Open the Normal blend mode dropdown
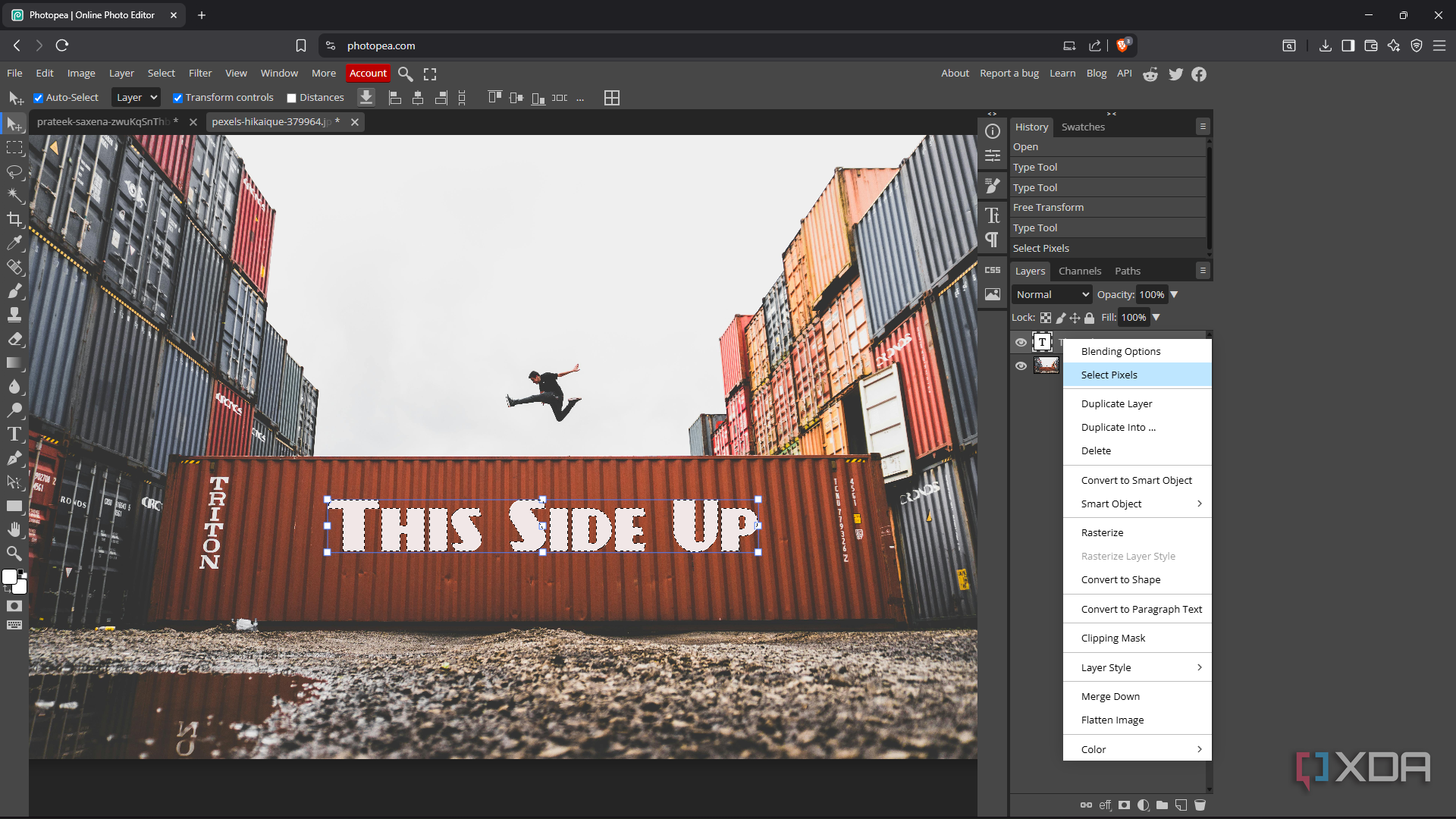The height and width of the screenshot is (819, 1456). point(1052,295)
